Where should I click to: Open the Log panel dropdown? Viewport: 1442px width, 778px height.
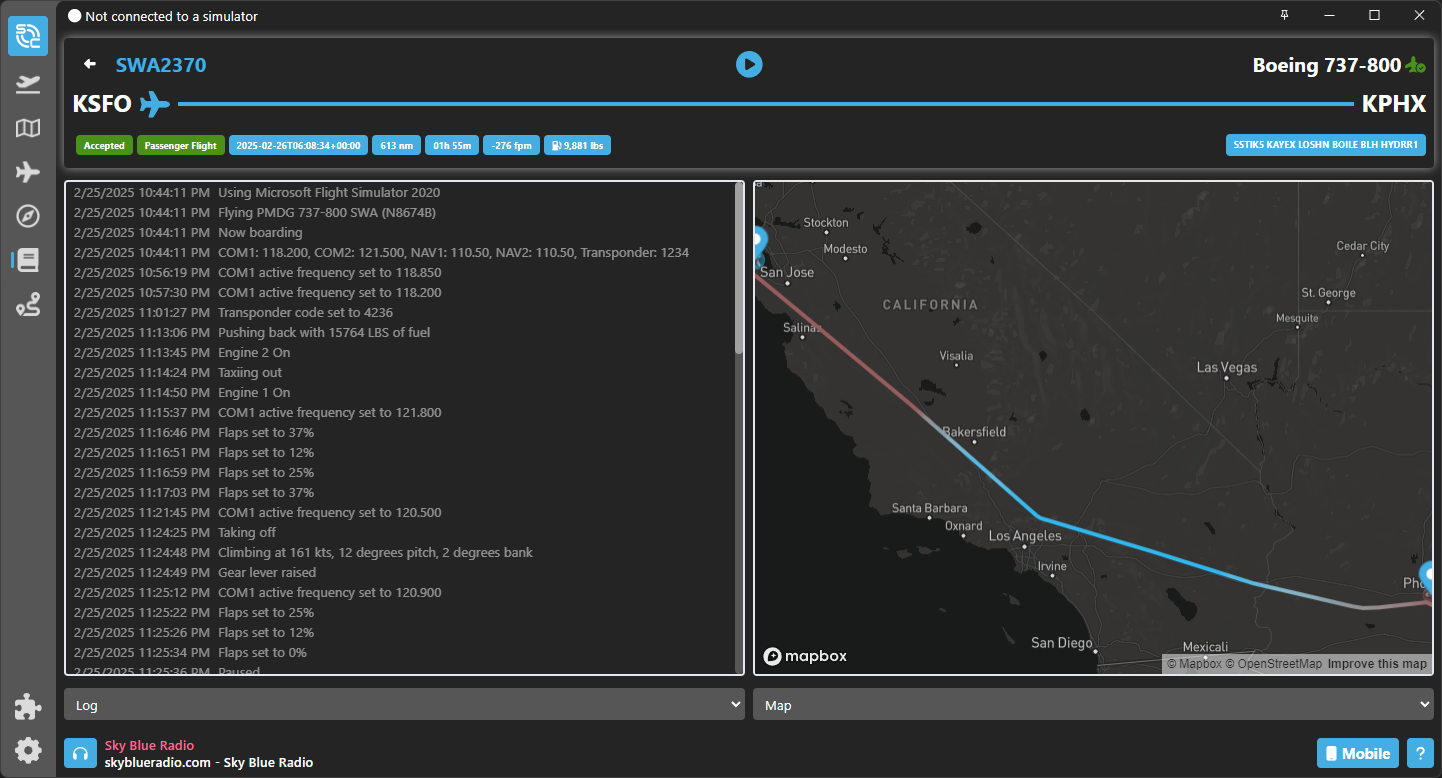[x=405, y=705]
